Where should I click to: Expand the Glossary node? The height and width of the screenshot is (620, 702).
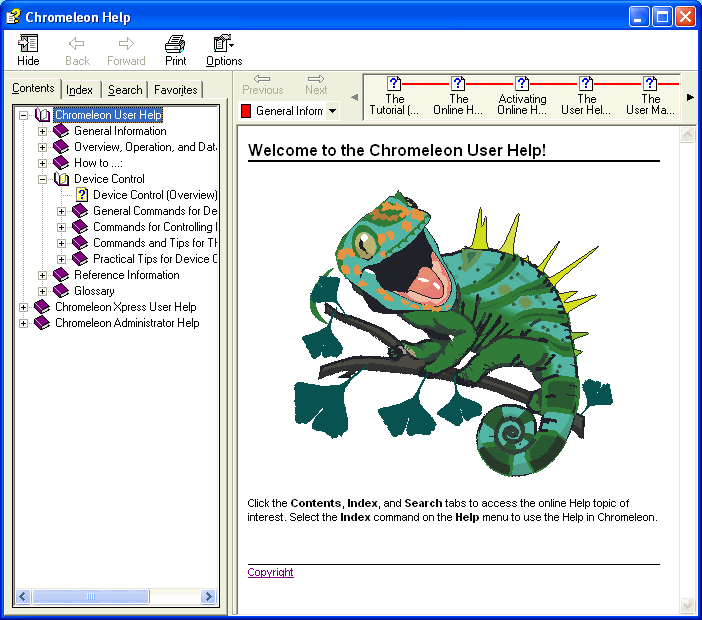[42, 291]
